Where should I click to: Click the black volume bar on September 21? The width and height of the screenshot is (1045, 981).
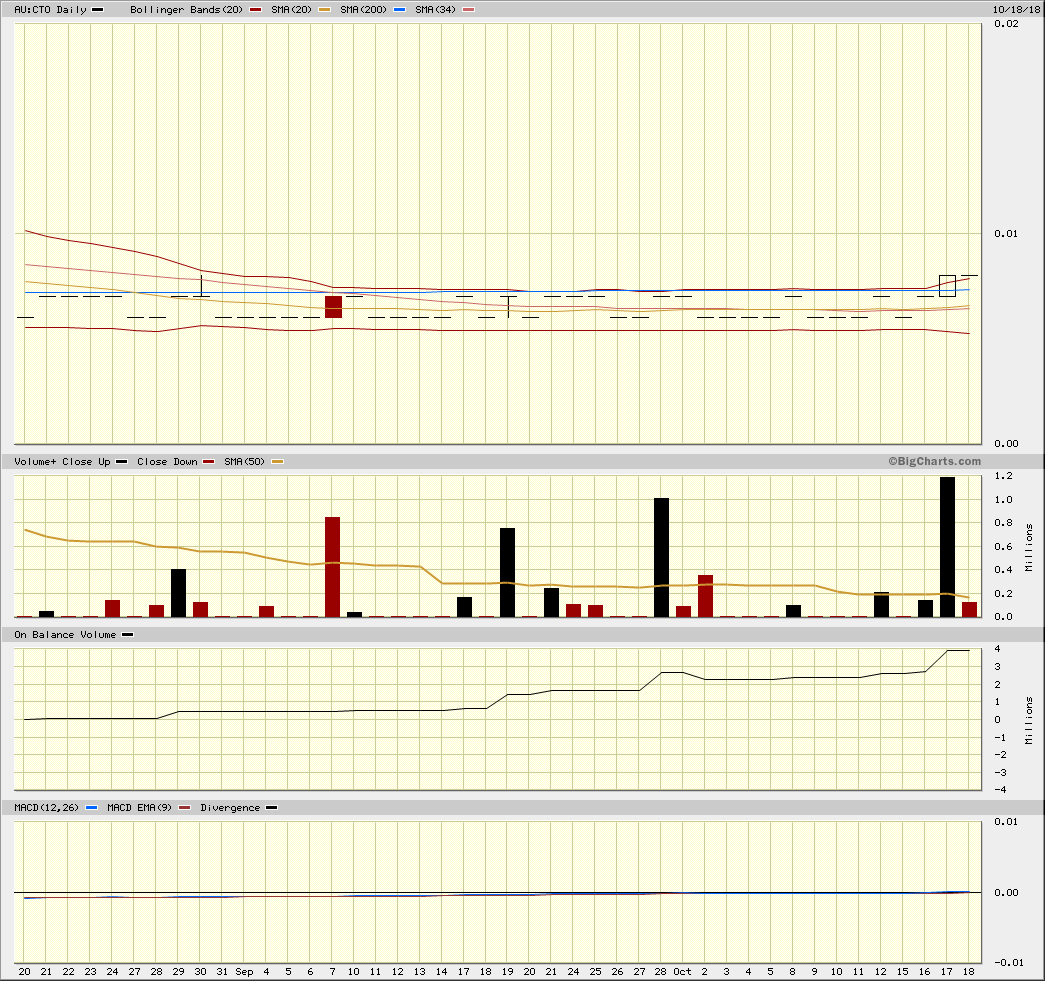[551, 602]
